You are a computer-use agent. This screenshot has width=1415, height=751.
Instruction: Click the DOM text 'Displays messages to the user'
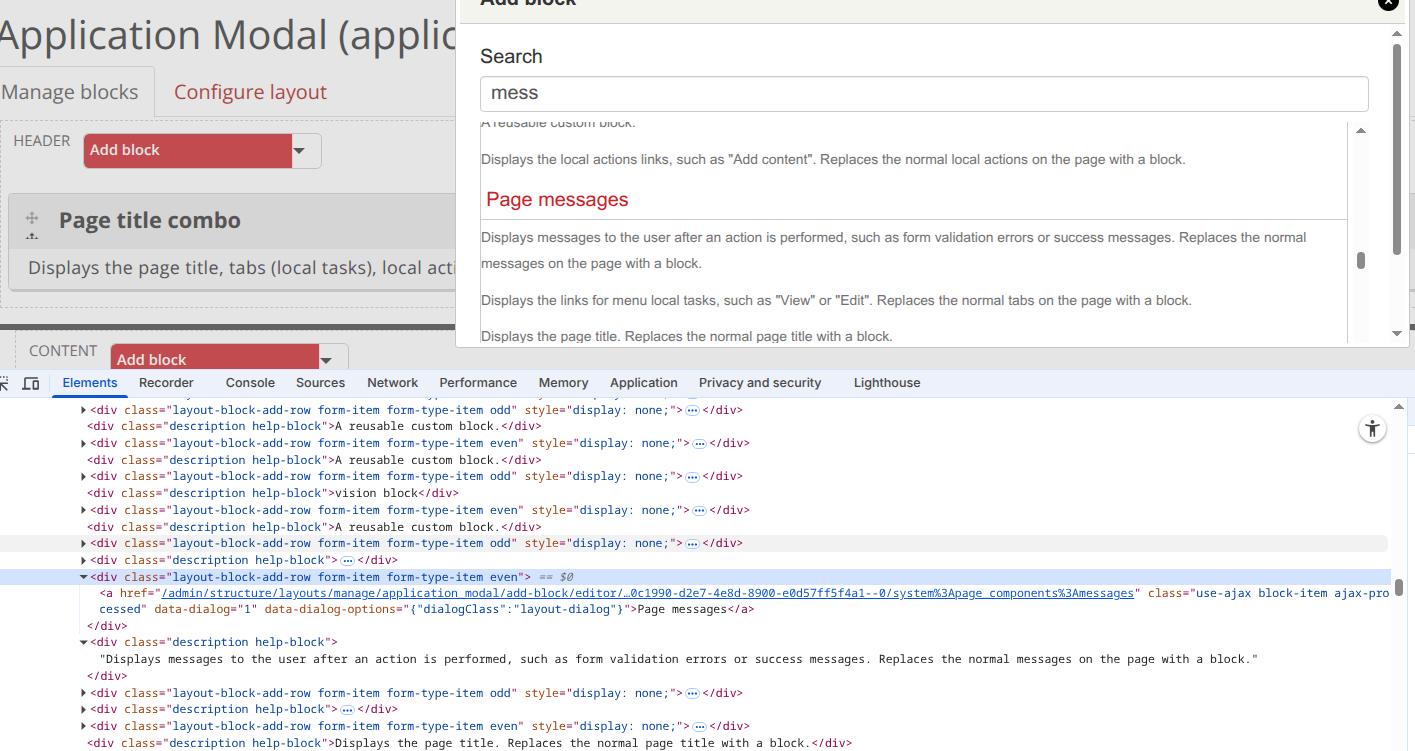(x=678, y=659)
